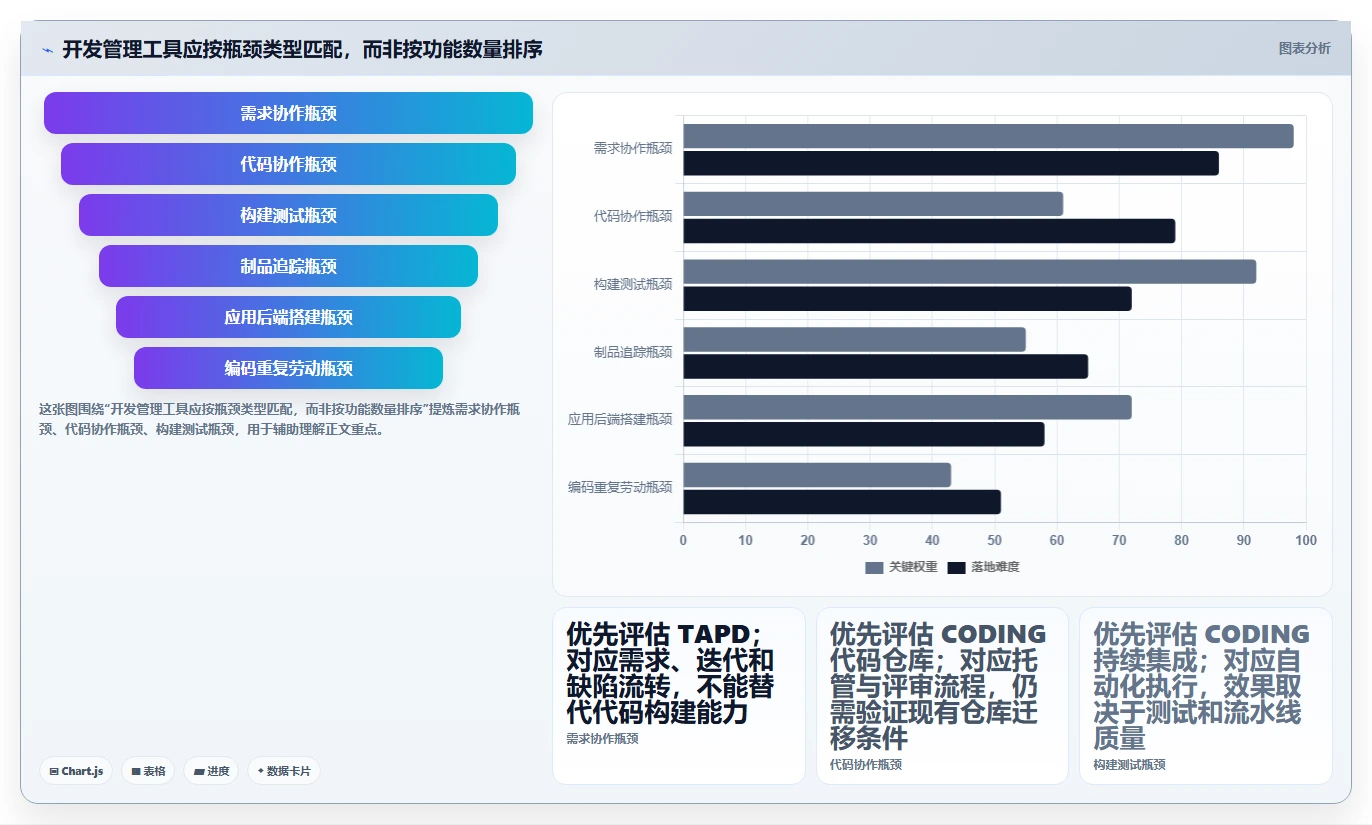The width and height of the screenshot is (1372, 825).
Task: Click the 构建测试瓶颈 caption under 持续集成 card
Action: (x=1129, y=765)
